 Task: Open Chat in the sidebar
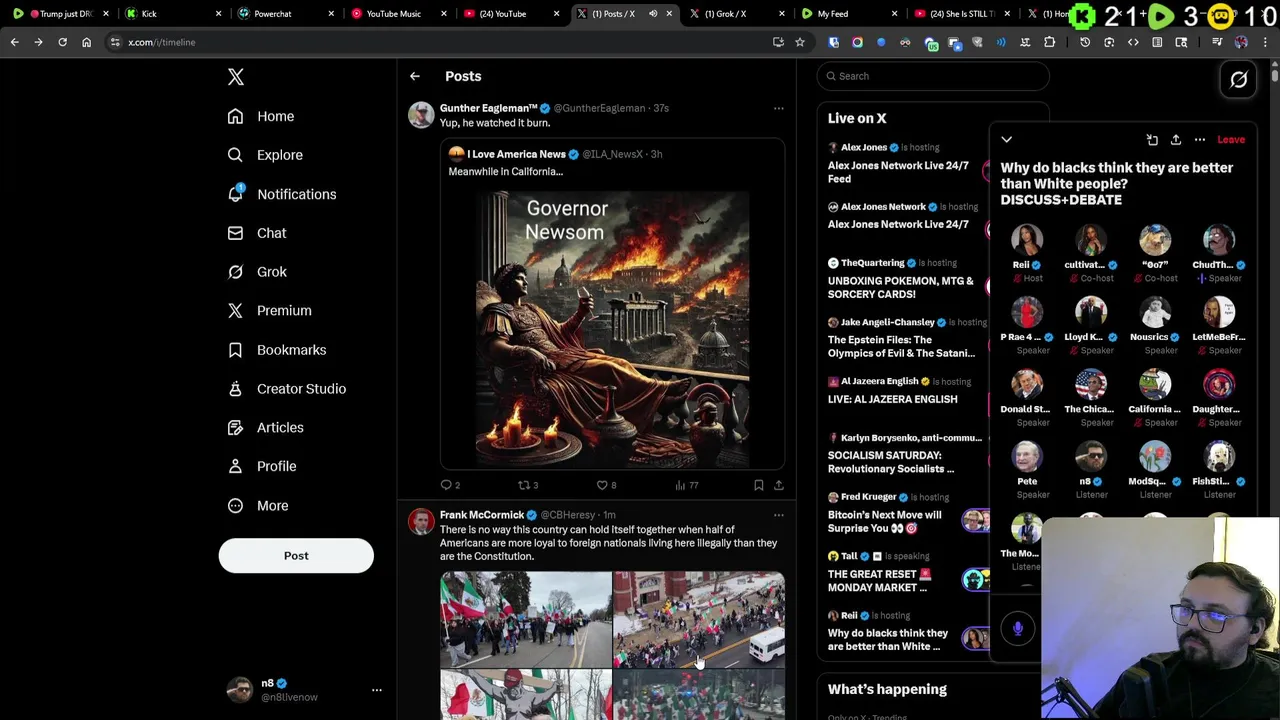pyautogui.click(x=257, y=233)
